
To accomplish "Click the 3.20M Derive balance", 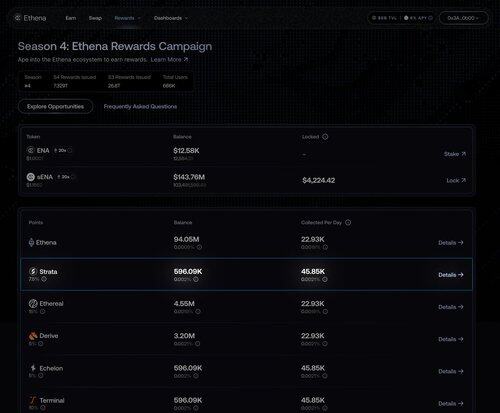I will click(184, 336).
